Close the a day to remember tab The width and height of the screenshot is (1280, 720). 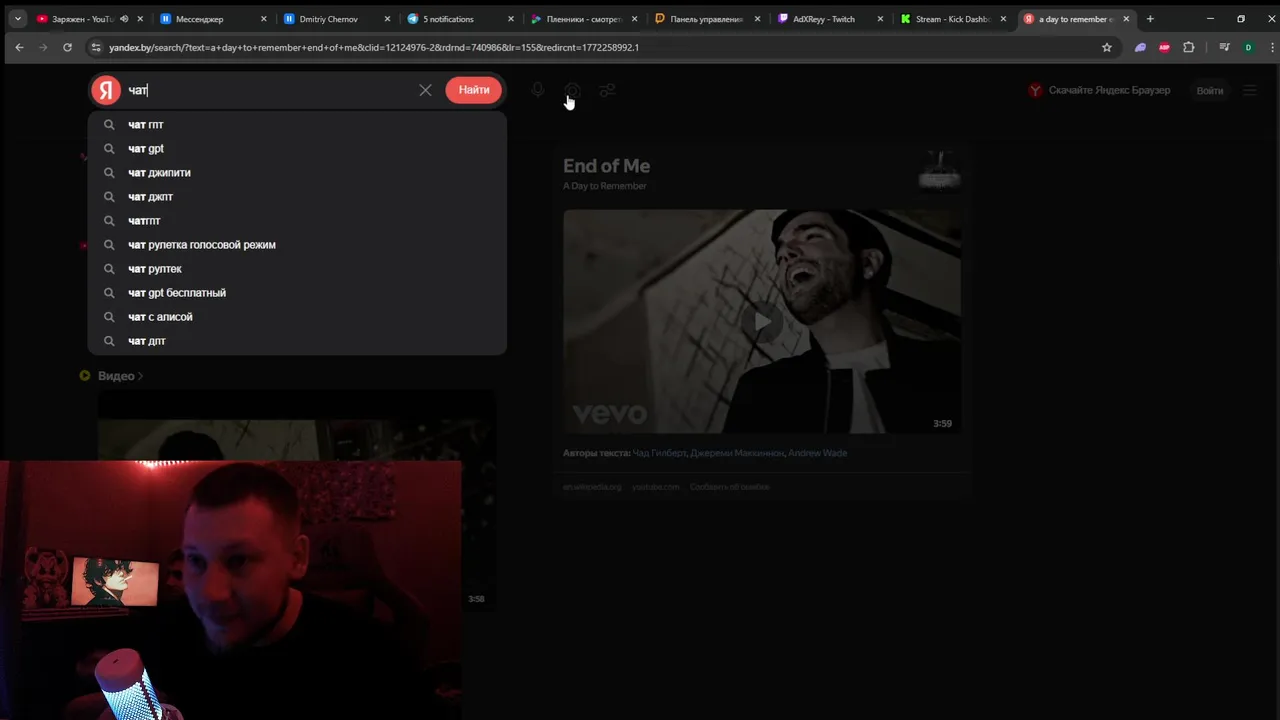1126,19
